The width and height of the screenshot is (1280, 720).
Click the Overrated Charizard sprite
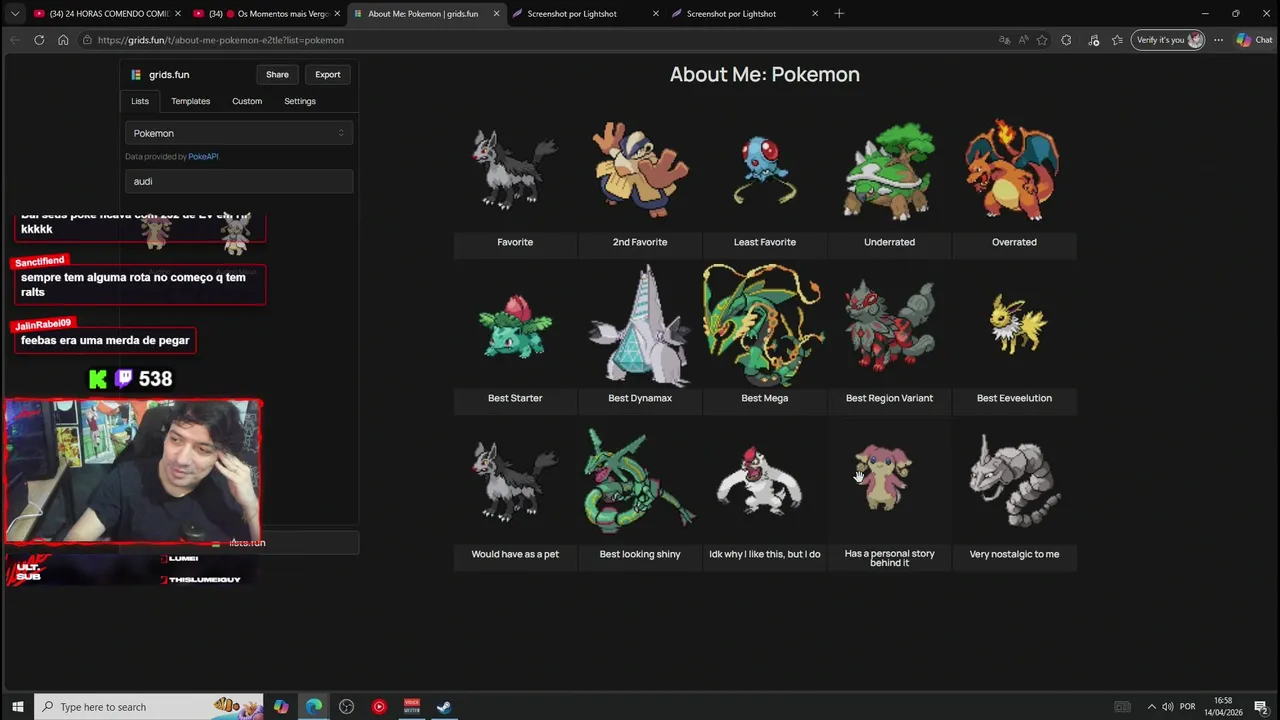pyautogui.click(x=1013, y=170)
